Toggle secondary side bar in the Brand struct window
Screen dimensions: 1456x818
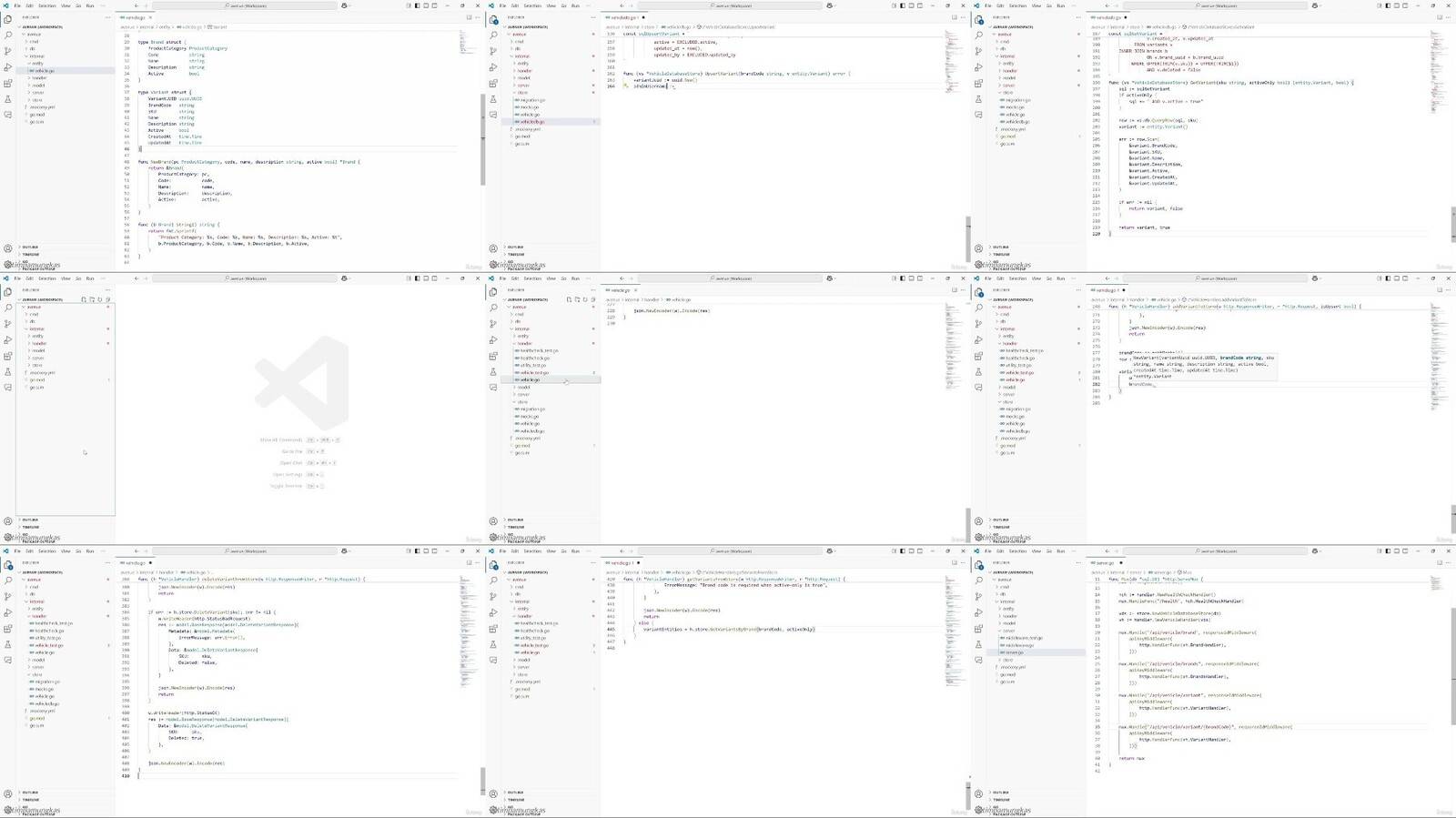coord(434,5)
